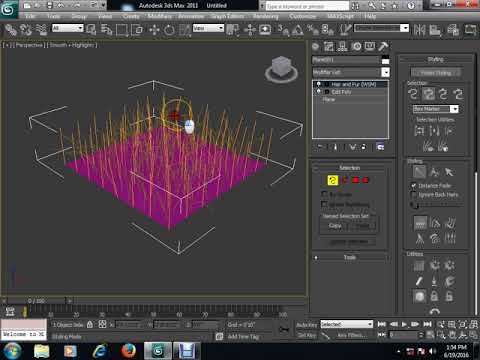Toggle the Hair and Fur modifier bulb
Image resolution: width=480 pixels, height=360 pixels.
pyautogui.click(x=319, y=84)
